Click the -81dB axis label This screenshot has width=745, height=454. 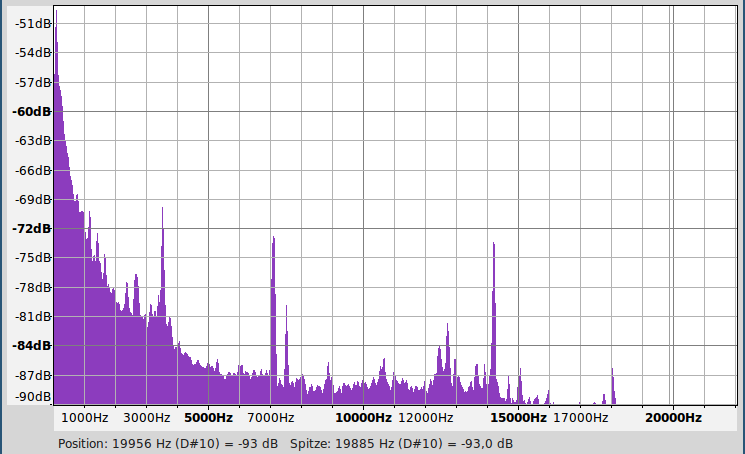click(33, 316)
